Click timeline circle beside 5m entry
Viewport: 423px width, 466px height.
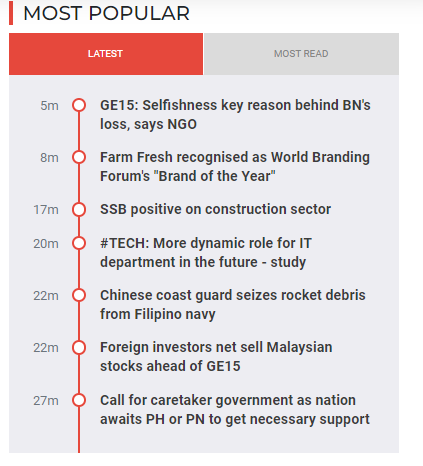(x=79, y=105)
